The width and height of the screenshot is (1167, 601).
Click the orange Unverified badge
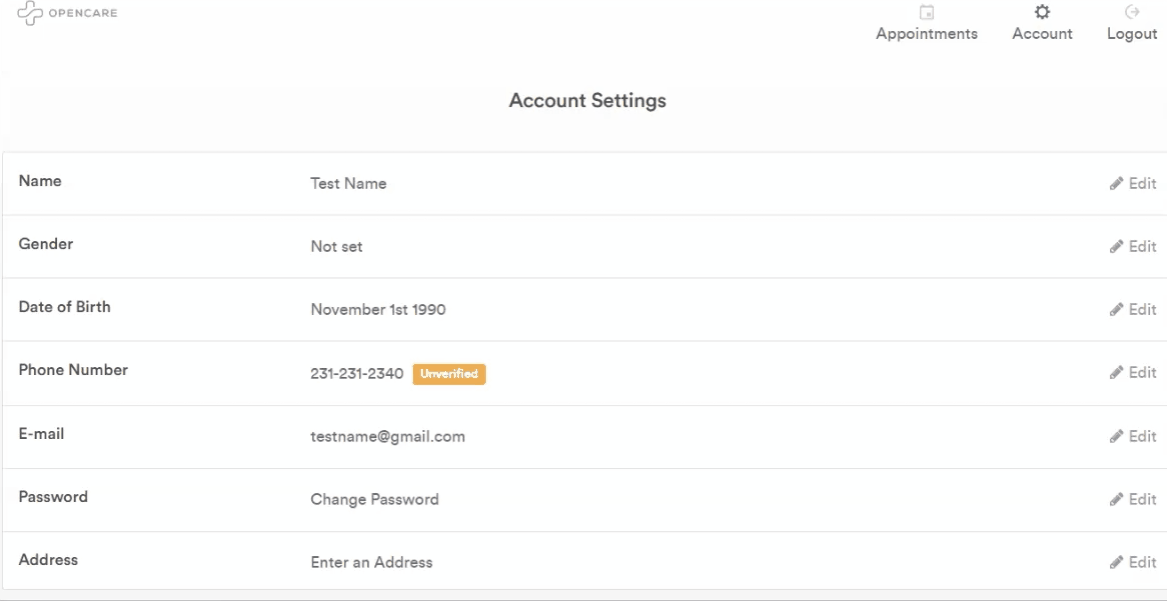point(449,374)
